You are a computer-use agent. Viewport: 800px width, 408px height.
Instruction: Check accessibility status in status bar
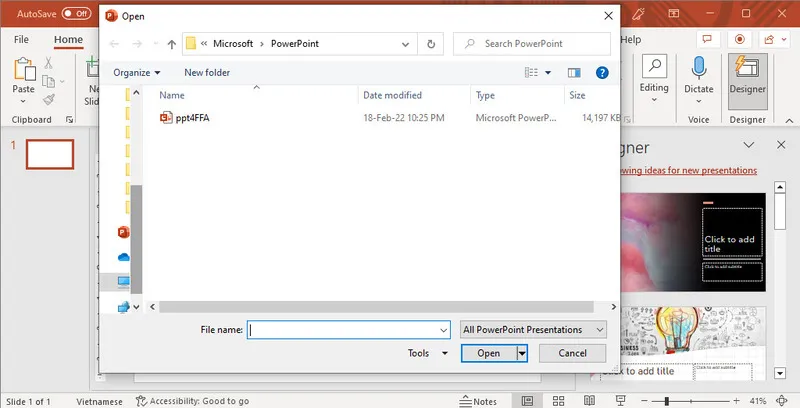(x=192, y=401)
